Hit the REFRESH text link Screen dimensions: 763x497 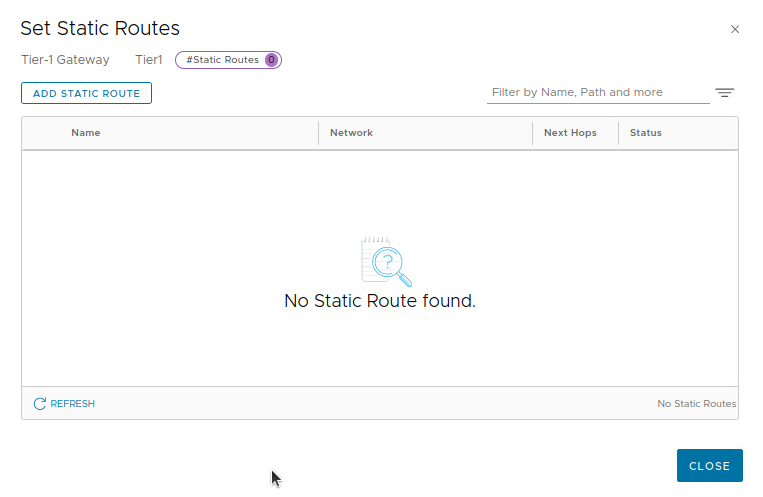click(72, 404)
